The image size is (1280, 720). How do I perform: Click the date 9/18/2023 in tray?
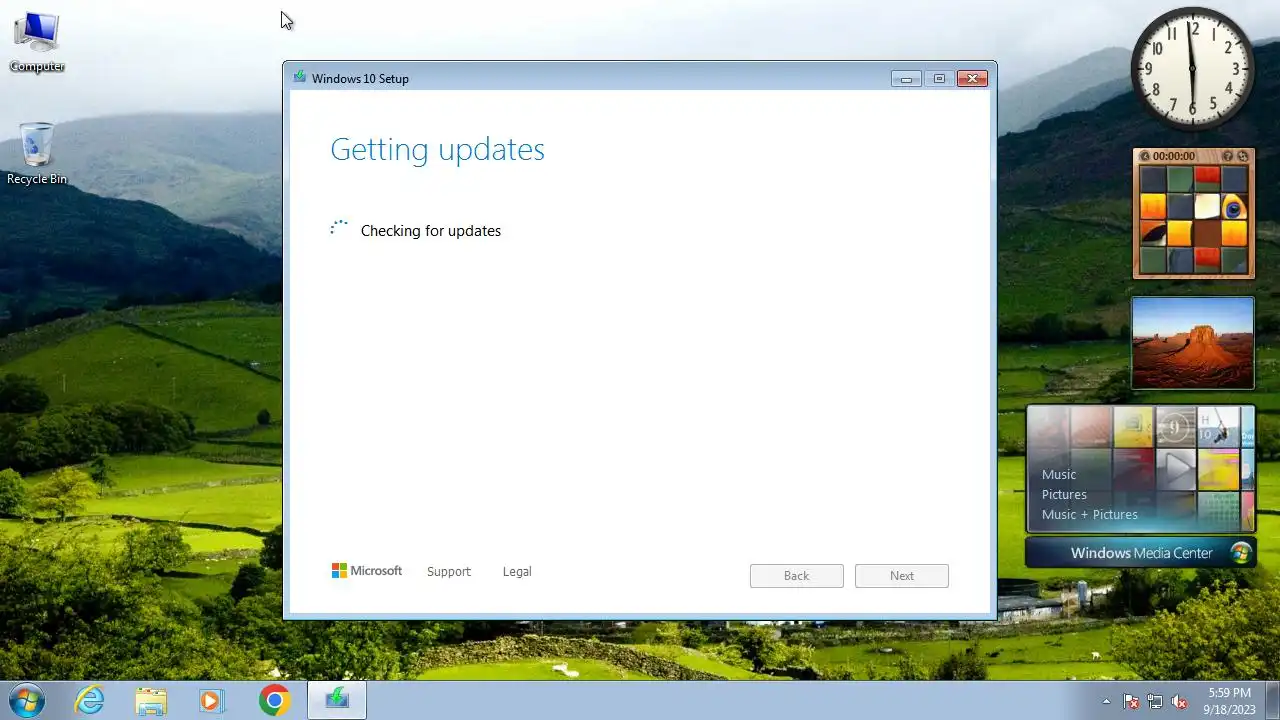1229,709
